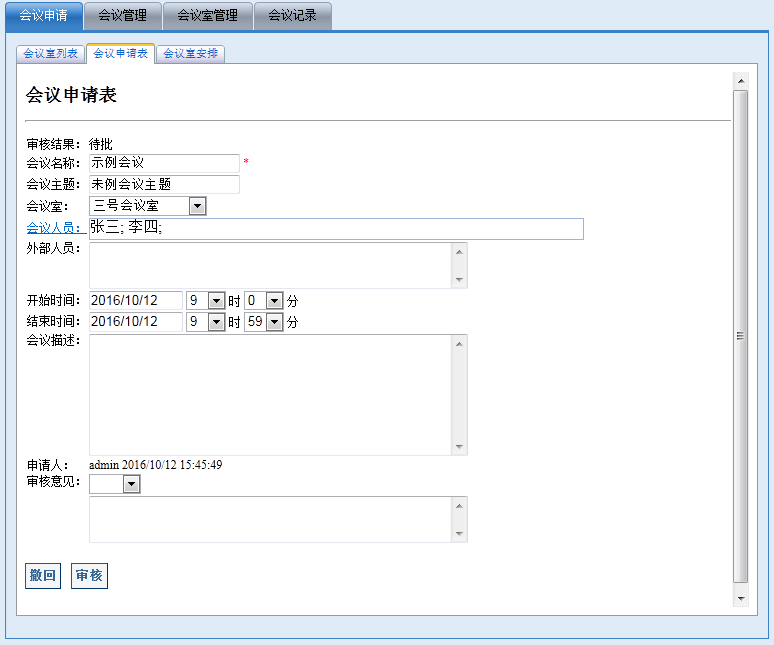Click the 会议申请表 heading
Screen dimensions: 774x645
pyautogui.click(x=71, y=95)
